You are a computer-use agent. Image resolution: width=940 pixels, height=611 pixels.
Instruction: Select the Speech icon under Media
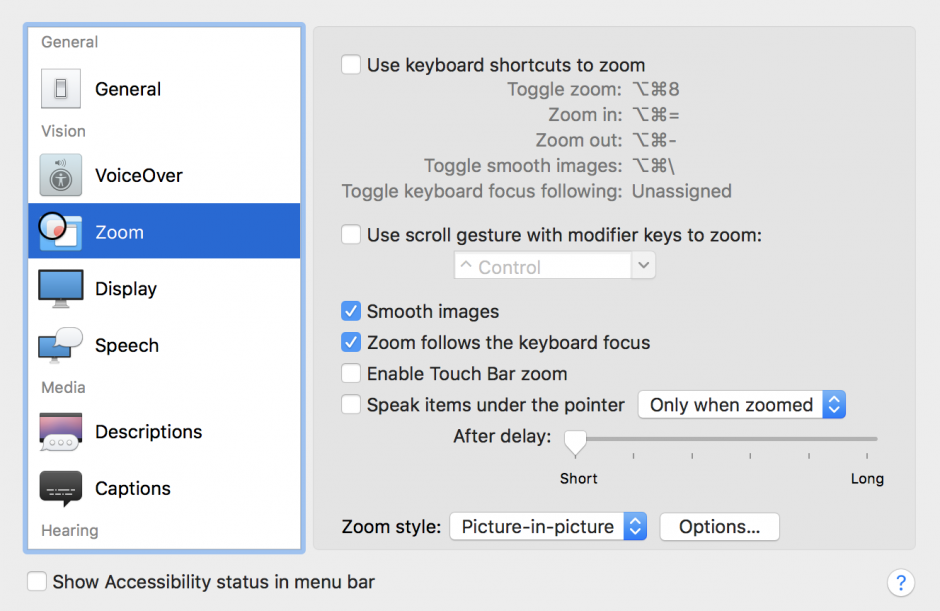60,345
